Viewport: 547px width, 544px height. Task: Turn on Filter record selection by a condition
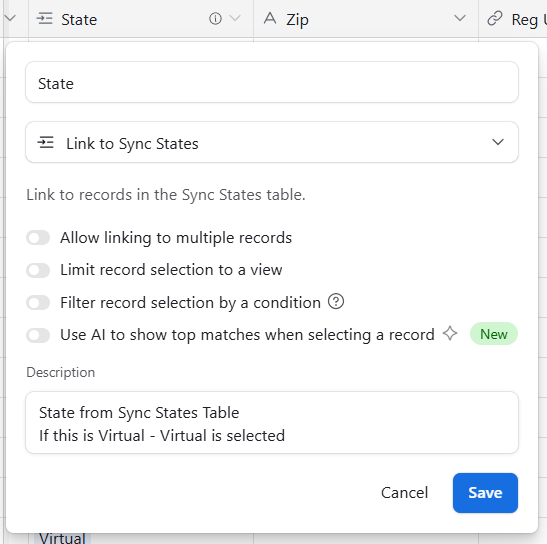38,303
